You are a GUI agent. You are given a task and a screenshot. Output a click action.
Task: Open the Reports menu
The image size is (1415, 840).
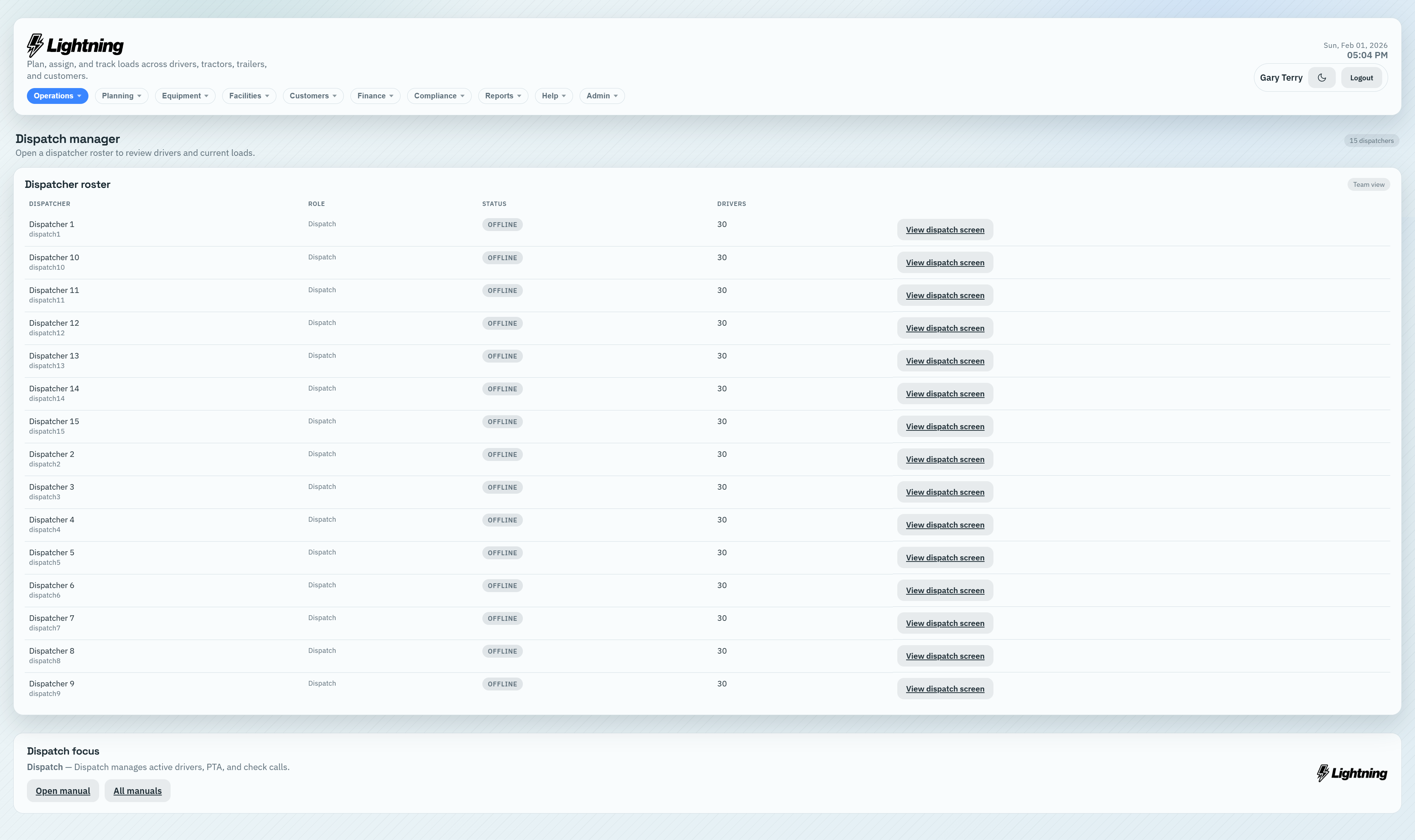(x=502, y=96)
